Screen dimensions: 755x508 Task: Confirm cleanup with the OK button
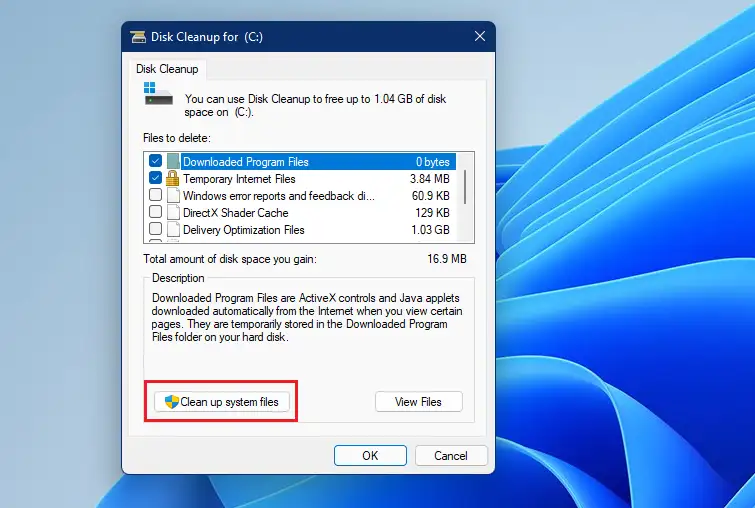[370, 456]
